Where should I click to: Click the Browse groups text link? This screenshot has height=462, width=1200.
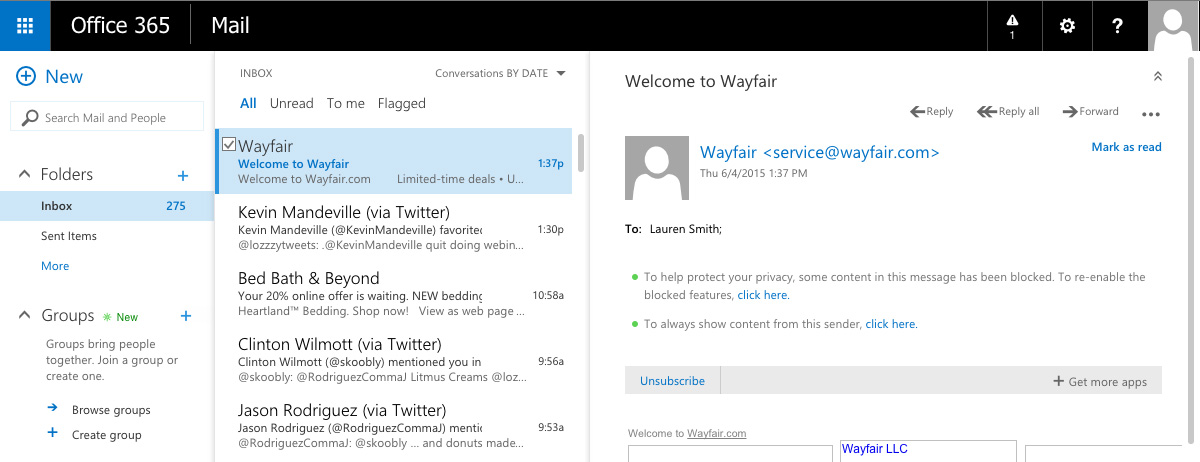tap(111, 410)
